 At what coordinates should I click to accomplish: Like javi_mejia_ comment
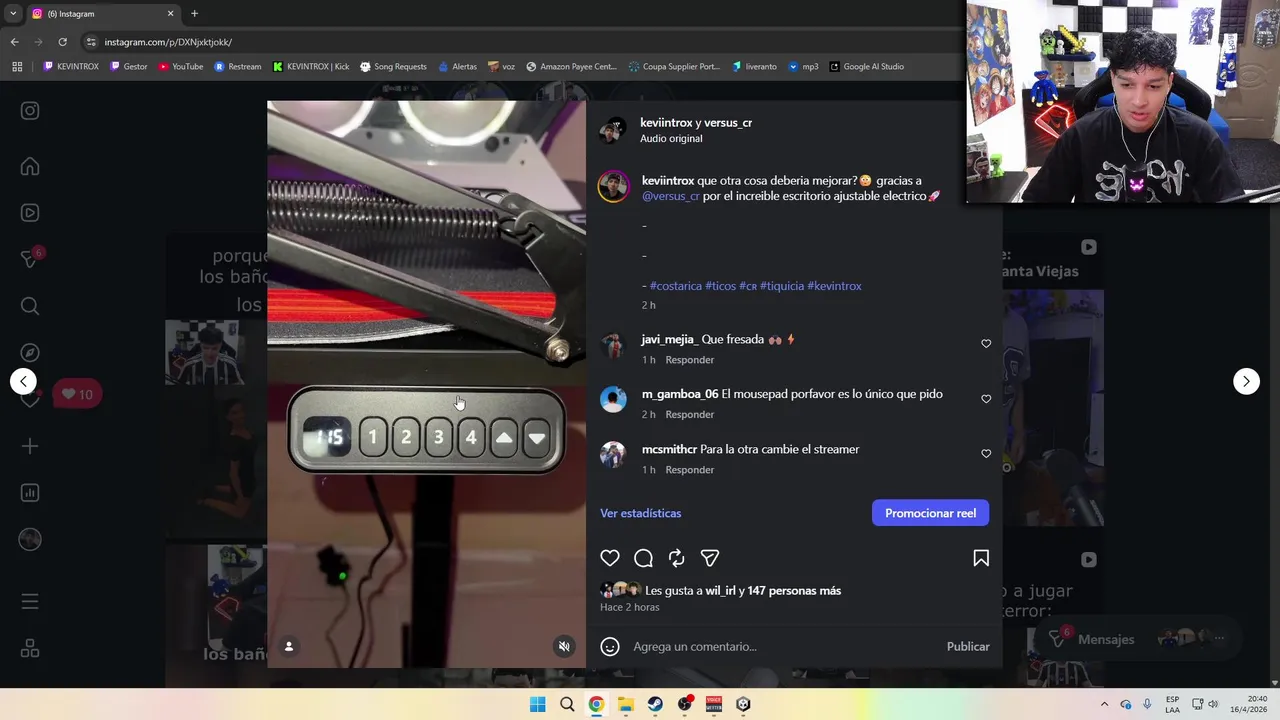986,344
